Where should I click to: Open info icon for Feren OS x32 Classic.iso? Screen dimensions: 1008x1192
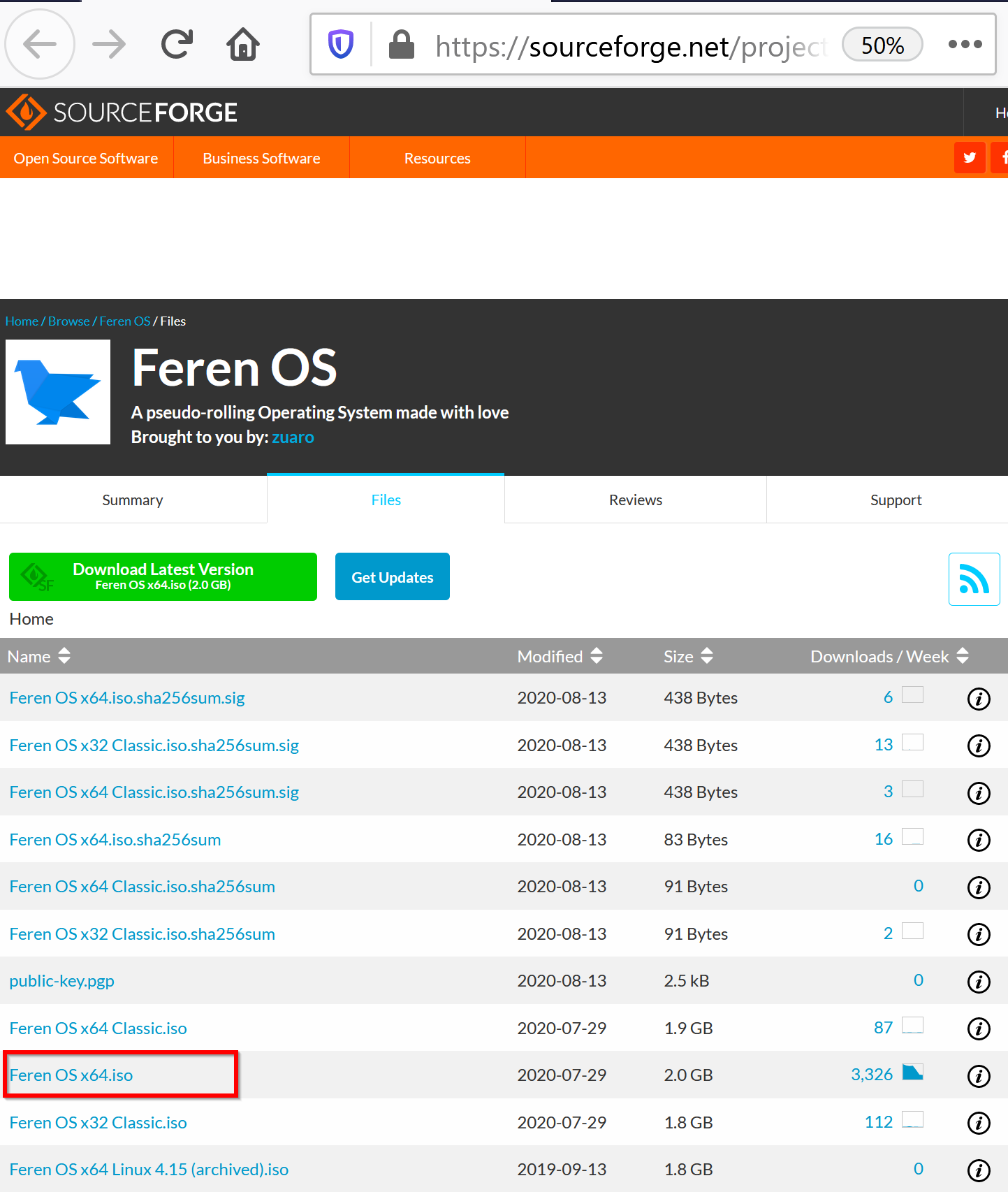[979, 1123]
